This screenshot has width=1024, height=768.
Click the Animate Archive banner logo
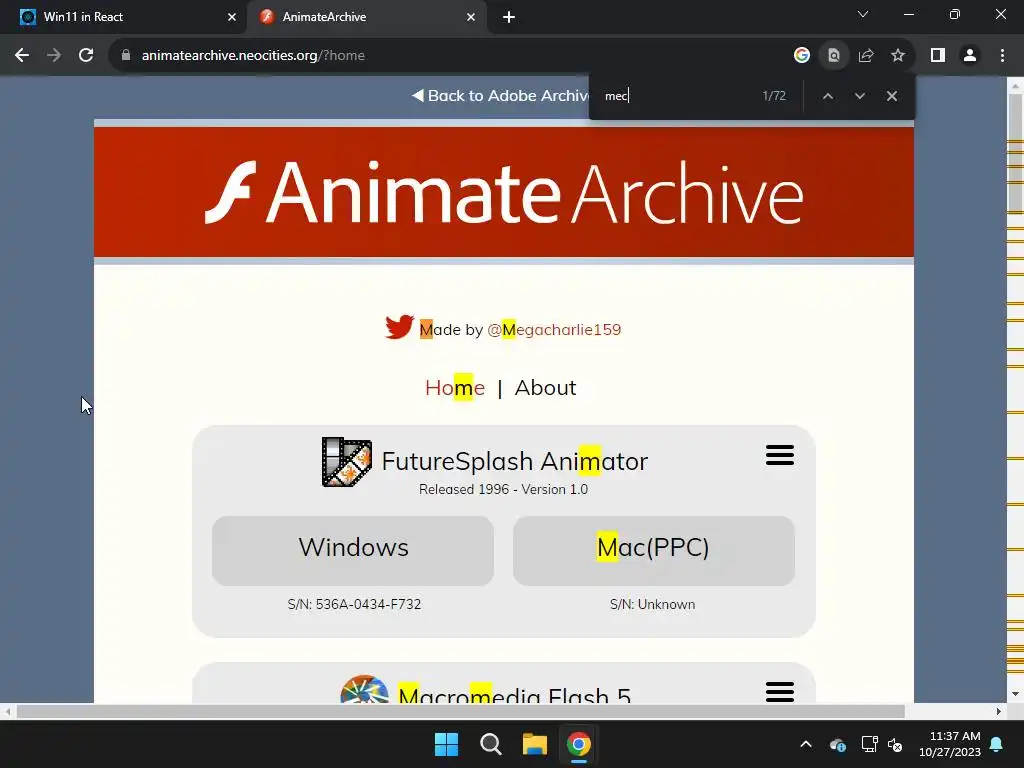(x=504, y=192)
